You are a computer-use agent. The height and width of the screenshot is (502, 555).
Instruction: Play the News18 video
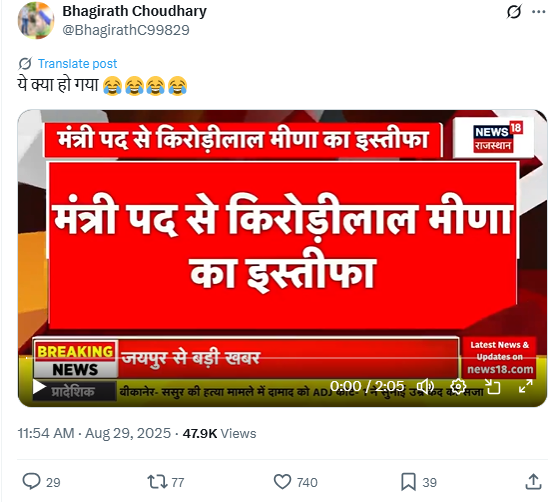coord(39,387)
